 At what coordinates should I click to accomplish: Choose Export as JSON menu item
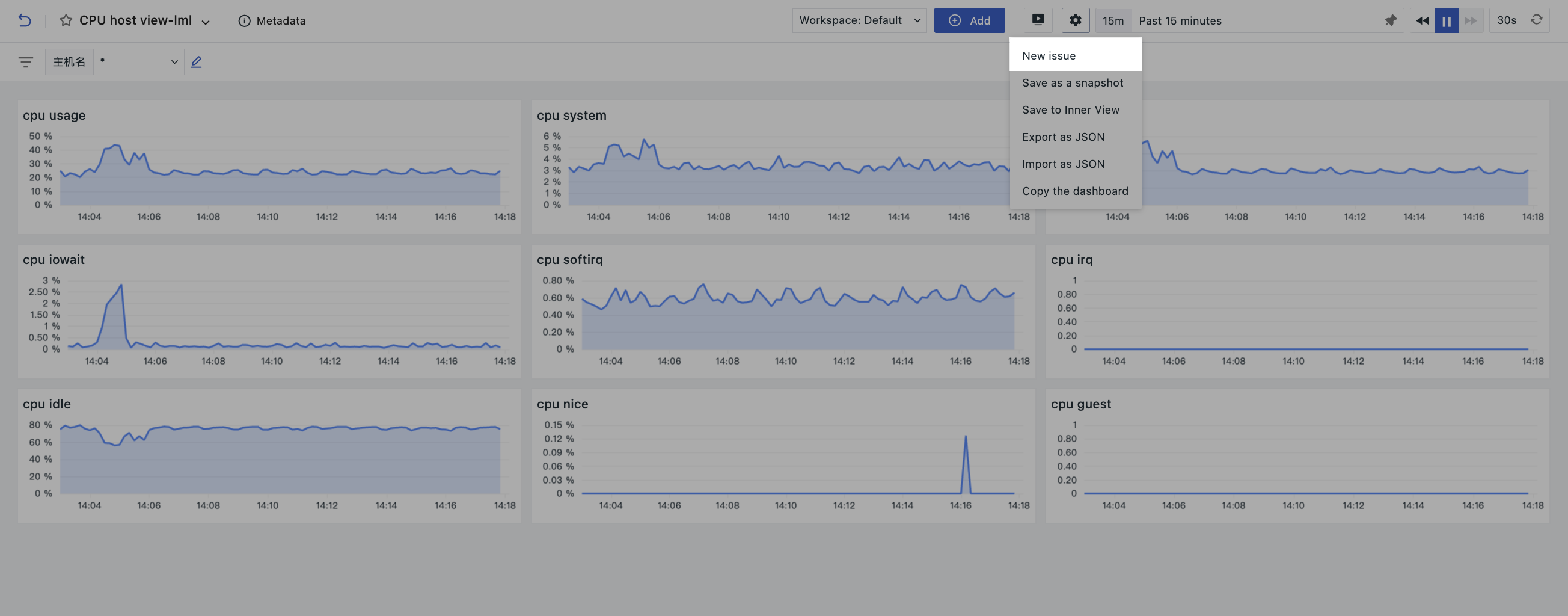[x=1063, y=137]
